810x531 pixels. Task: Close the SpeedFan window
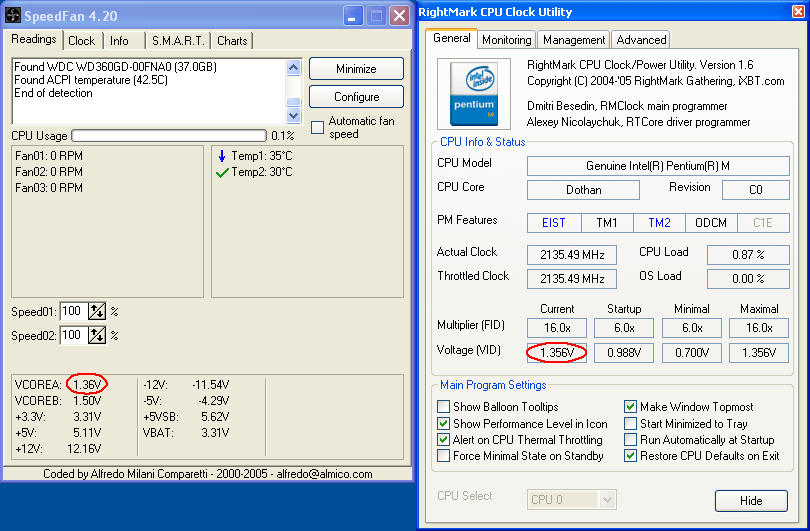pos(399,16)
